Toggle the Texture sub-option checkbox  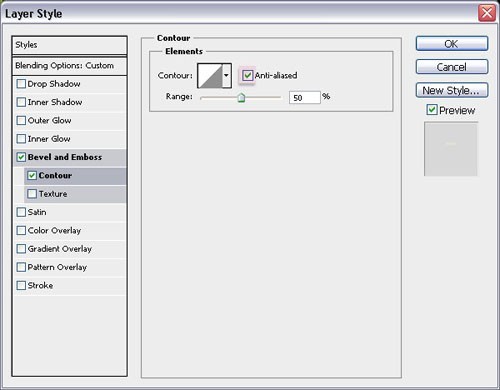click(x=32, y=194)
